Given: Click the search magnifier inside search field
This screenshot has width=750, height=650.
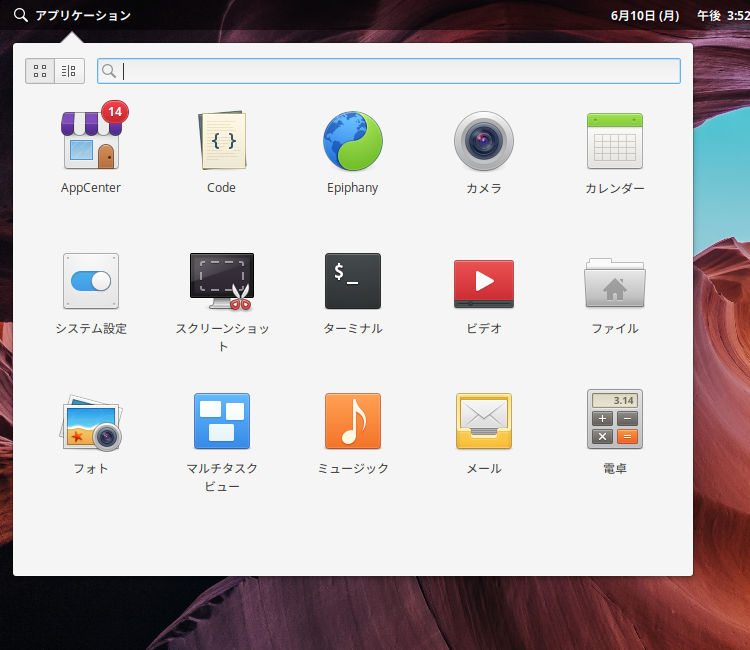Looking at the screenshot, I should pos(109,71).
